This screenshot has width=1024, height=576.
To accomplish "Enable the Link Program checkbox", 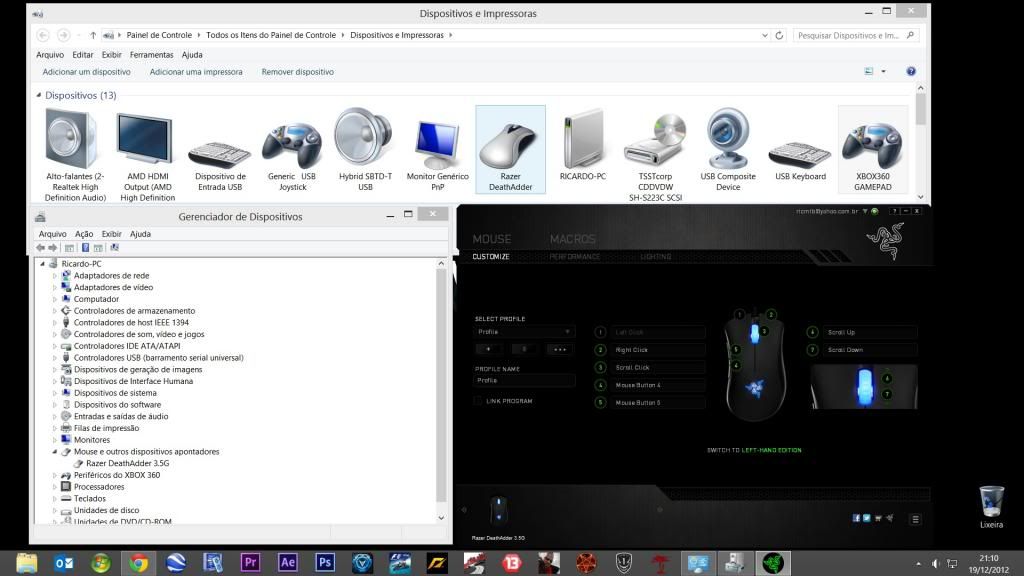I will 477,401.
